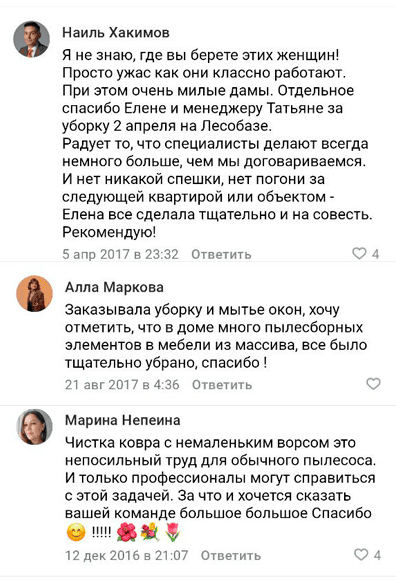Open Алла Маркова's avatar
This screenshot has width=396, height=580.
point(34,293)
